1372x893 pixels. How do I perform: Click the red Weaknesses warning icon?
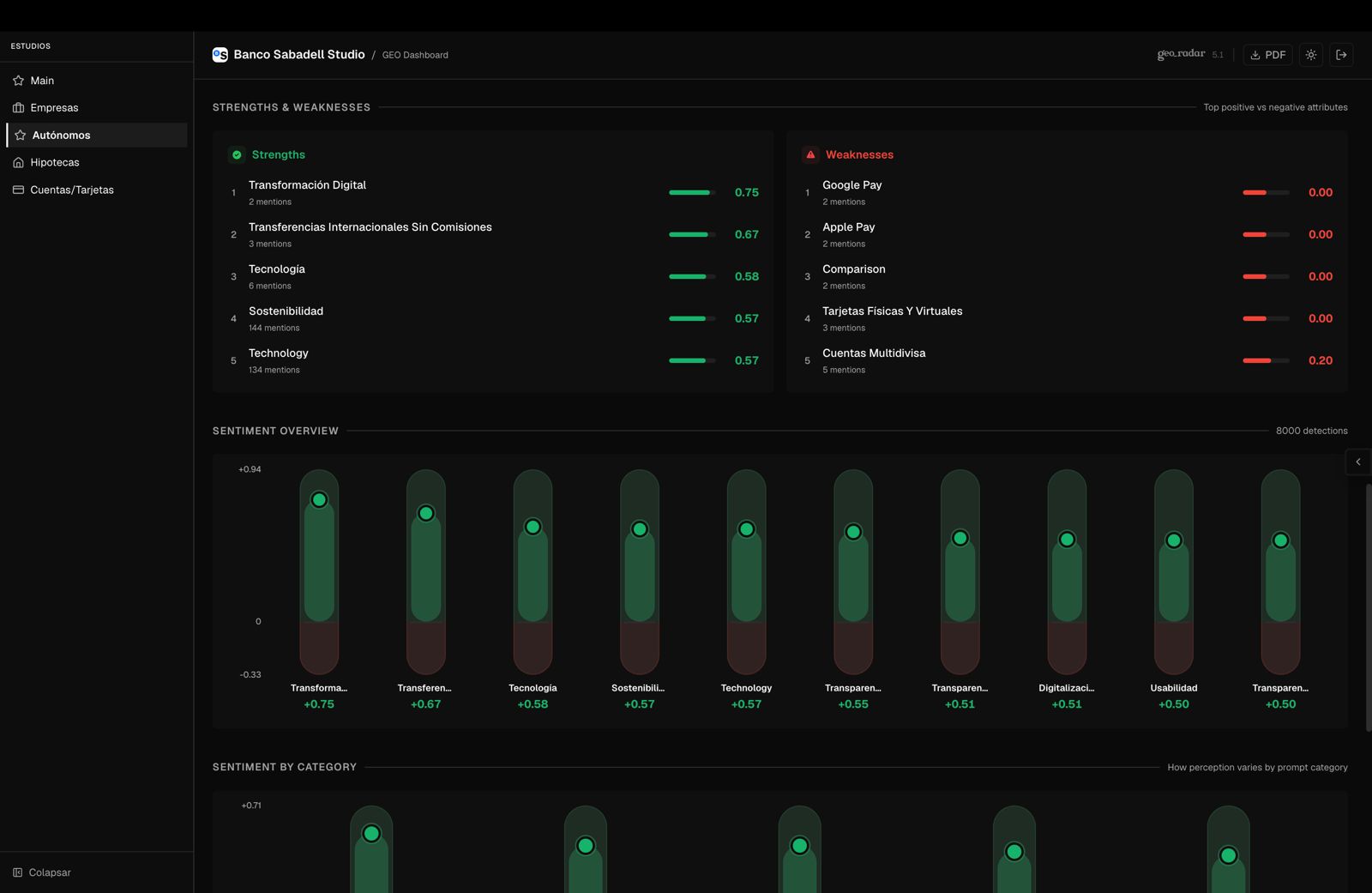point(810,155)
